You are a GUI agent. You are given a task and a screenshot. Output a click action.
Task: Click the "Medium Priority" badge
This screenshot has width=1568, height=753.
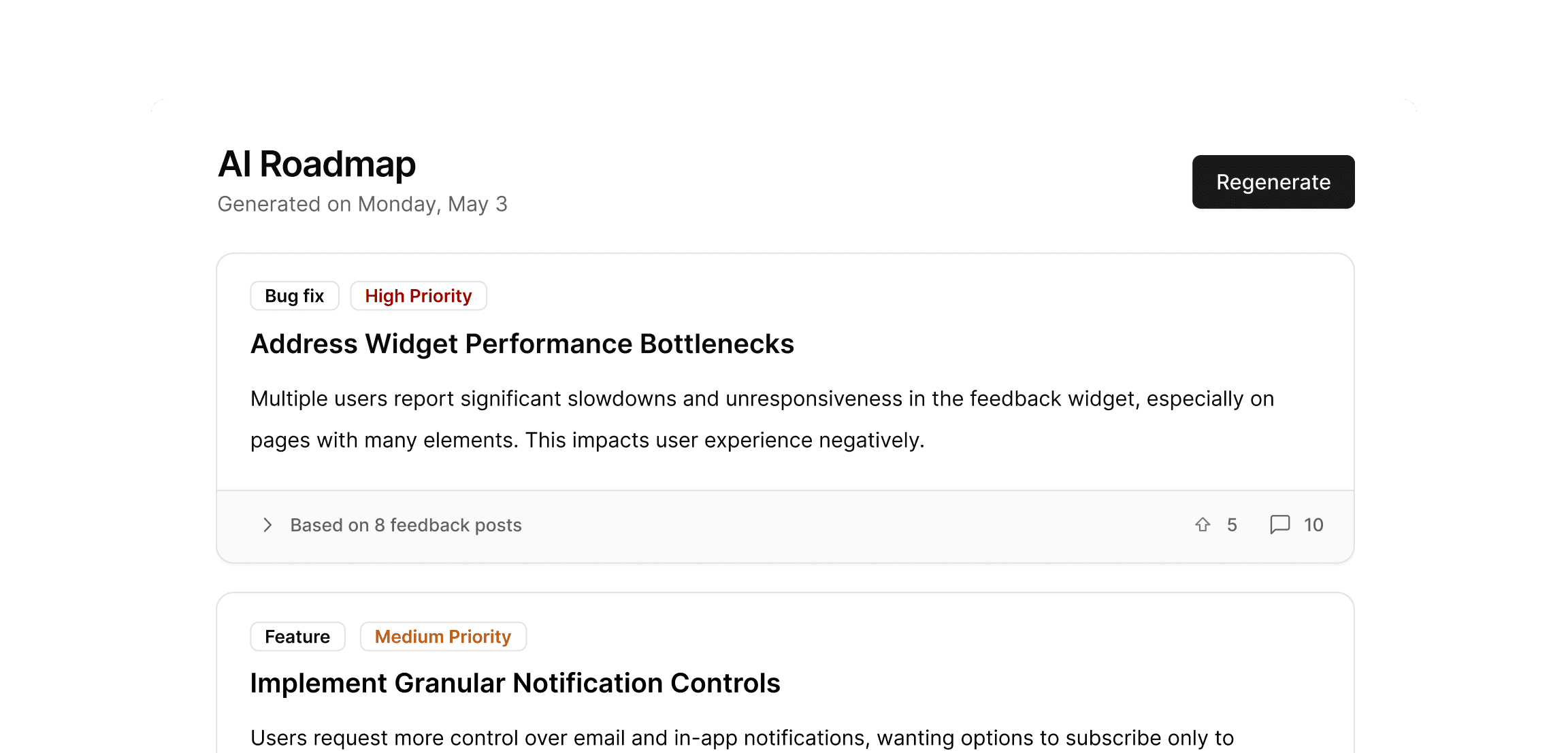(x=442, y=637)
